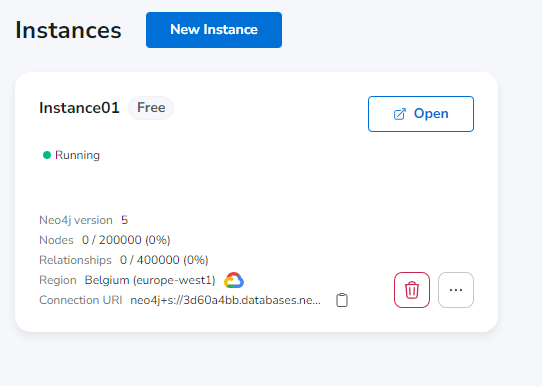Screen dimensions: 542x386
Task: Click the Relationships 0 / 400000 usage value
Action: [x=164, y=260]
